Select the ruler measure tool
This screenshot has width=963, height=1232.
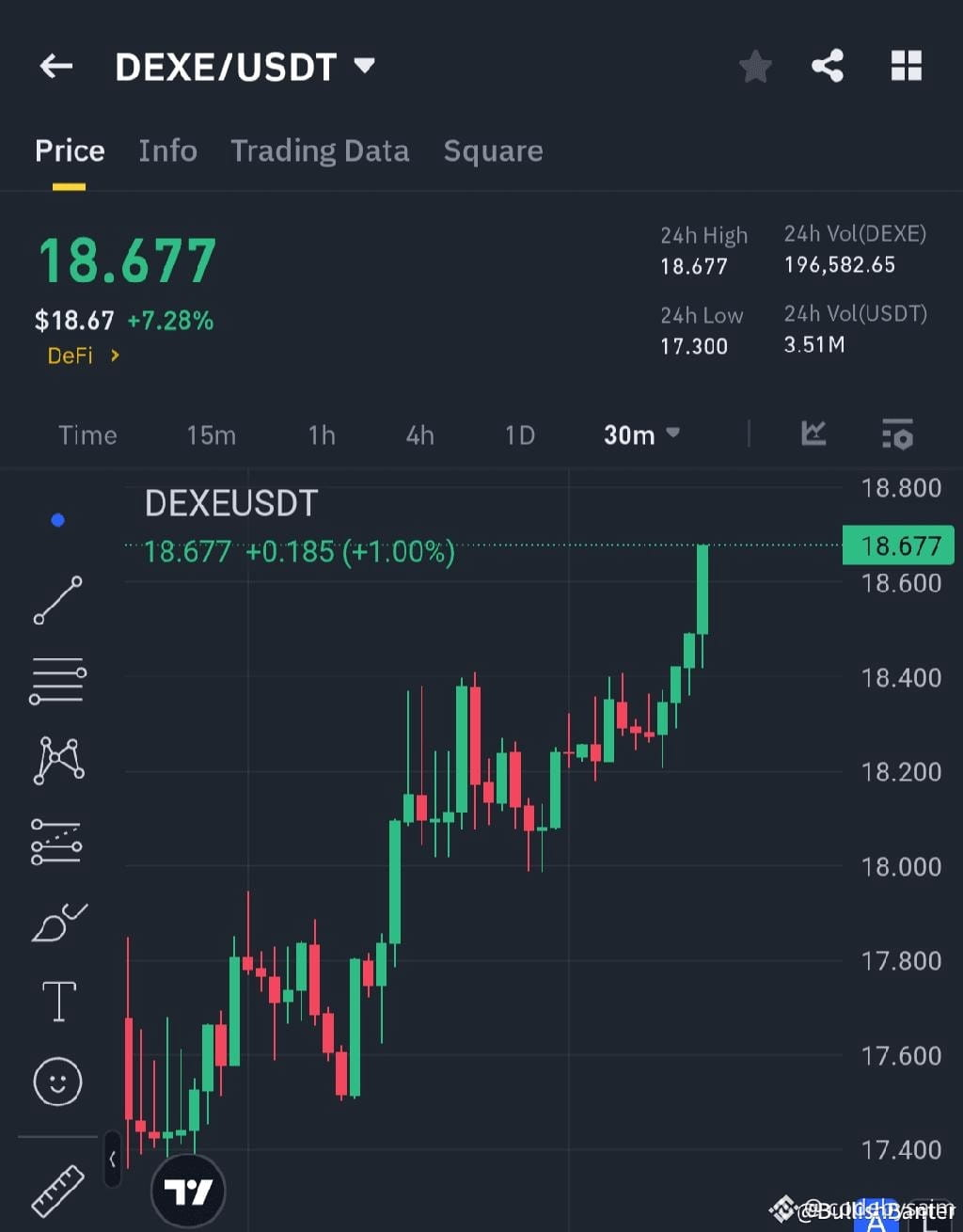[x=57, y=1191]
